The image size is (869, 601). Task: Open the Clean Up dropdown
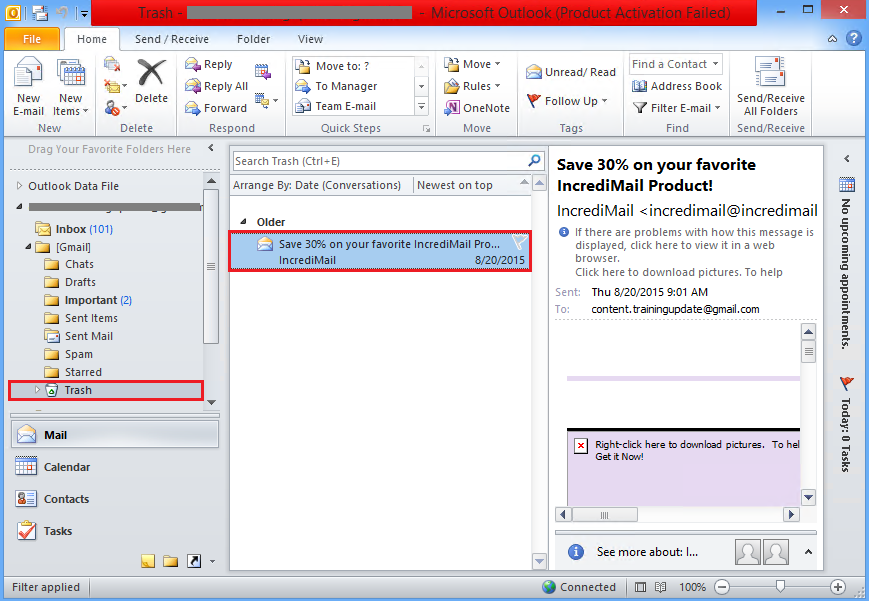click(115, 86)
